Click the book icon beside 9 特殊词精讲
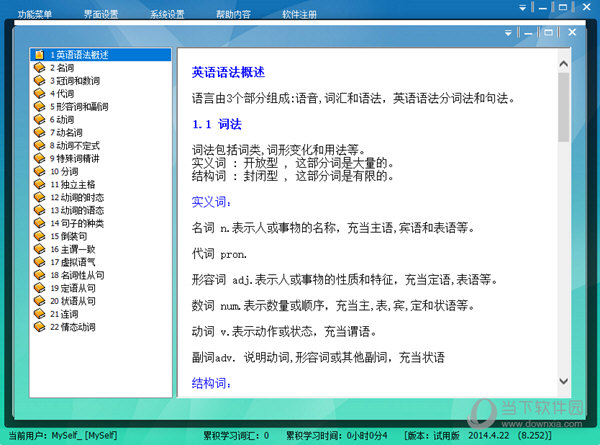Viewport: 600px width, 445px height. (39, 158)
